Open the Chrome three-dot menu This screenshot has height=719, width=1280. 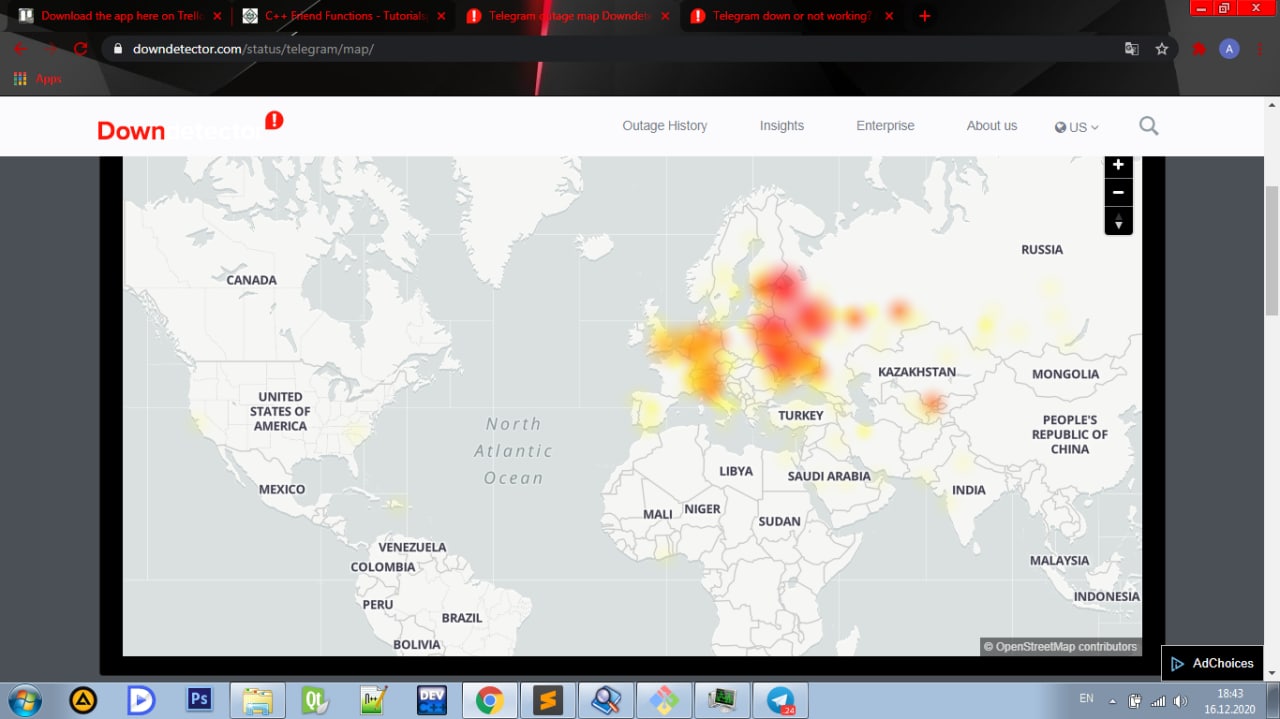(1260, 48)
